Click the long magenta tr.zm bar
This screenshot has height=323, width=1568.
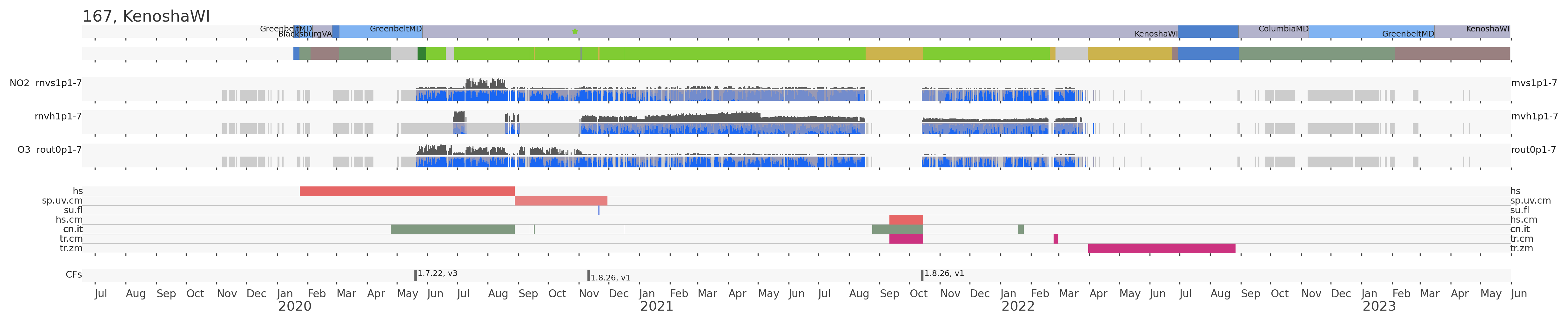[1161, 248]
